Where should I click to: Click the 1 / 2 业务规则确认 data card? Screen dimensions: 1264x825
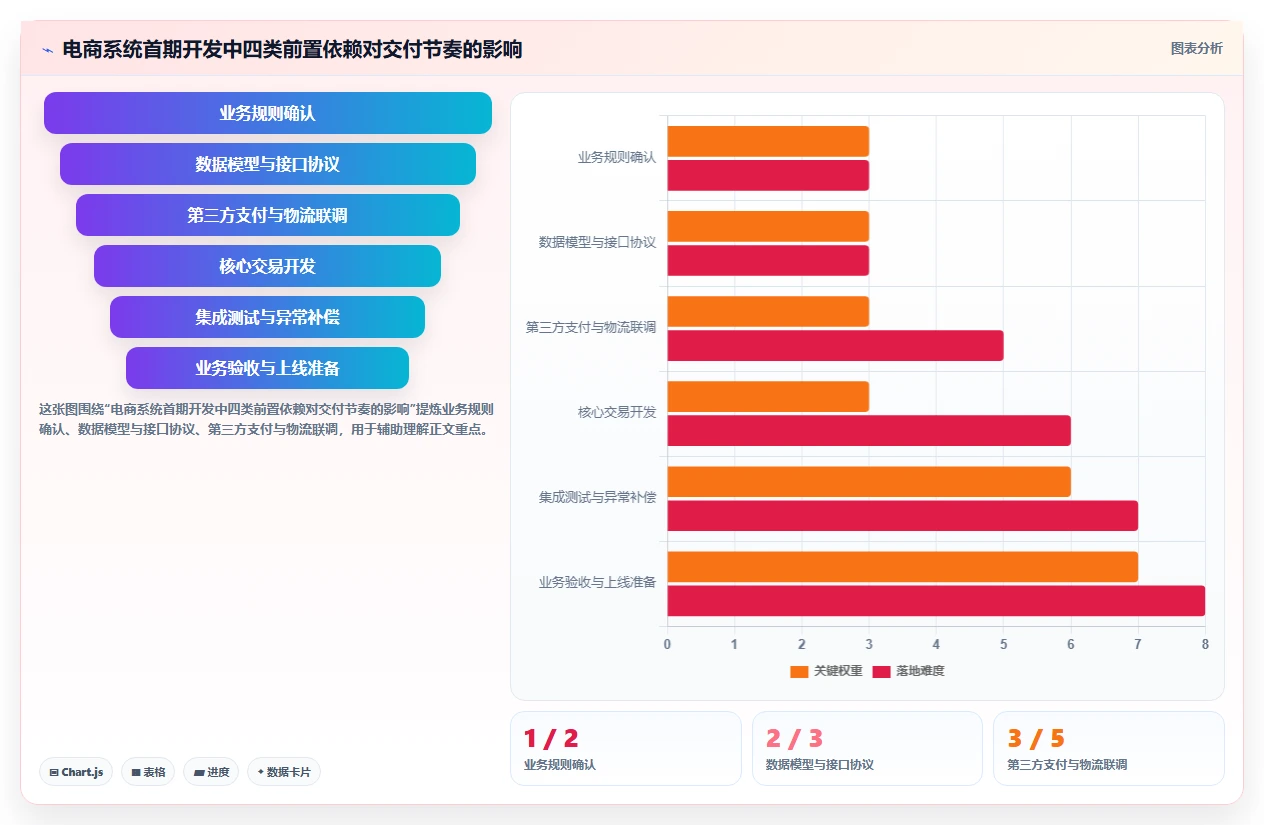626,748
